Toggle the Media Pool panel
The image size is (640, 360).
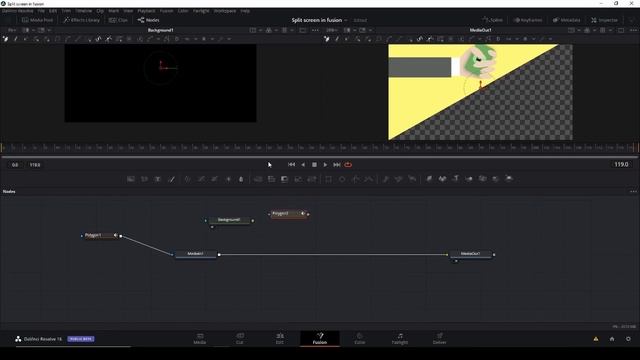37,20
